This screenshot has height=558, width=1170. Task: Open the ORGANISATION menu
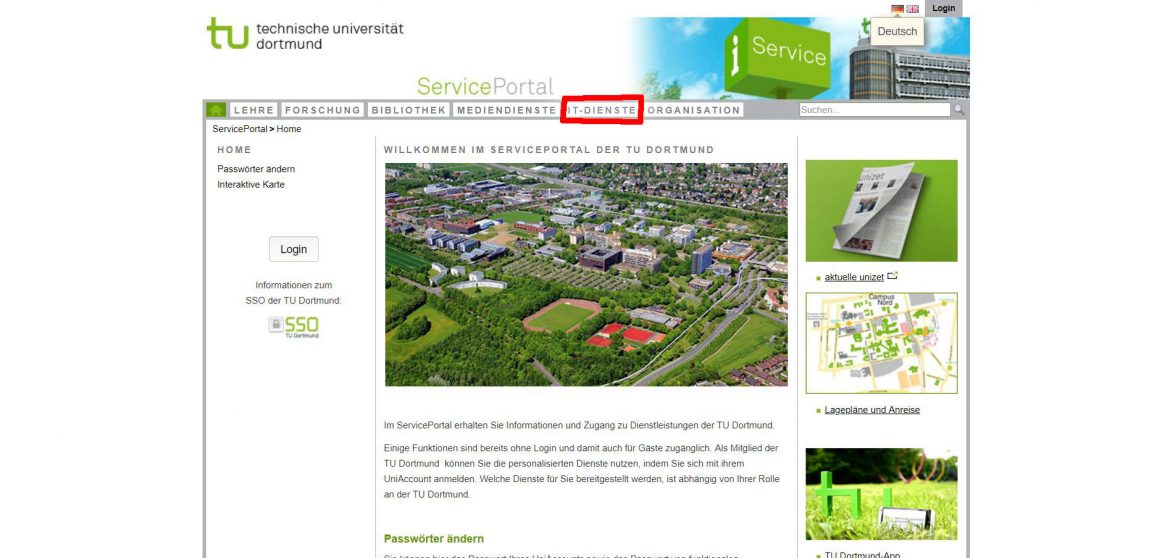click(693, 110)
